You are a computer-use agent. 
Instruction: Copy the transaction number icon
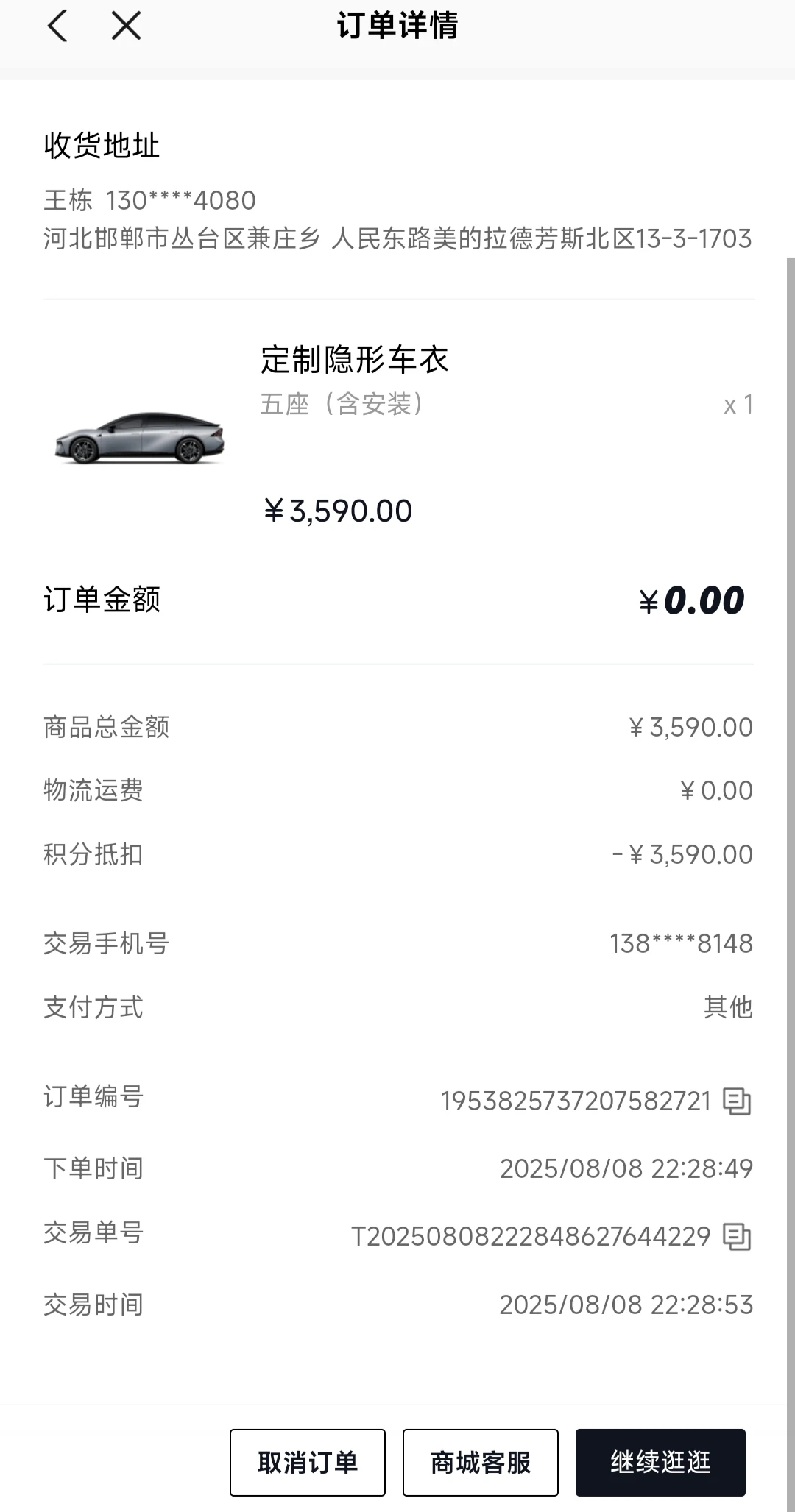(737, 1236)
